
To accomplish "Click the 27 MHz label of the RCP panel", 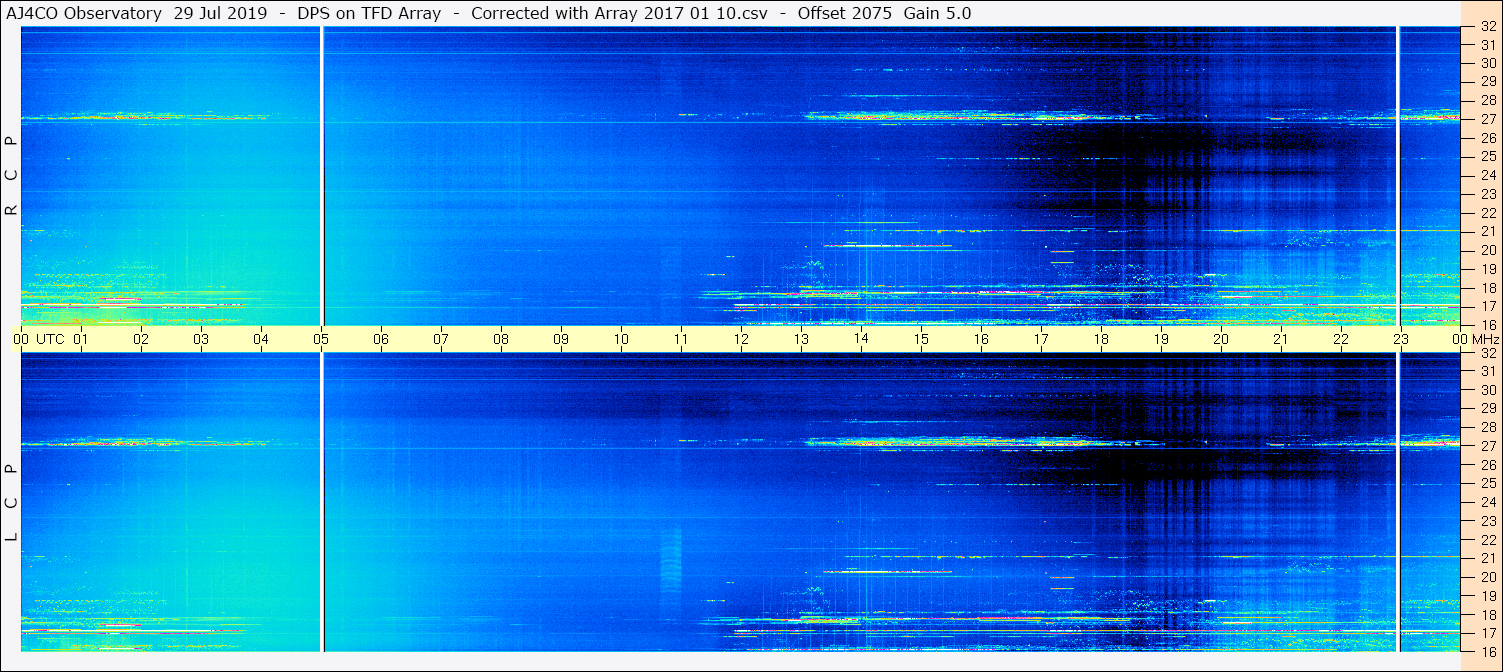I will click(x=1487, y=119).
